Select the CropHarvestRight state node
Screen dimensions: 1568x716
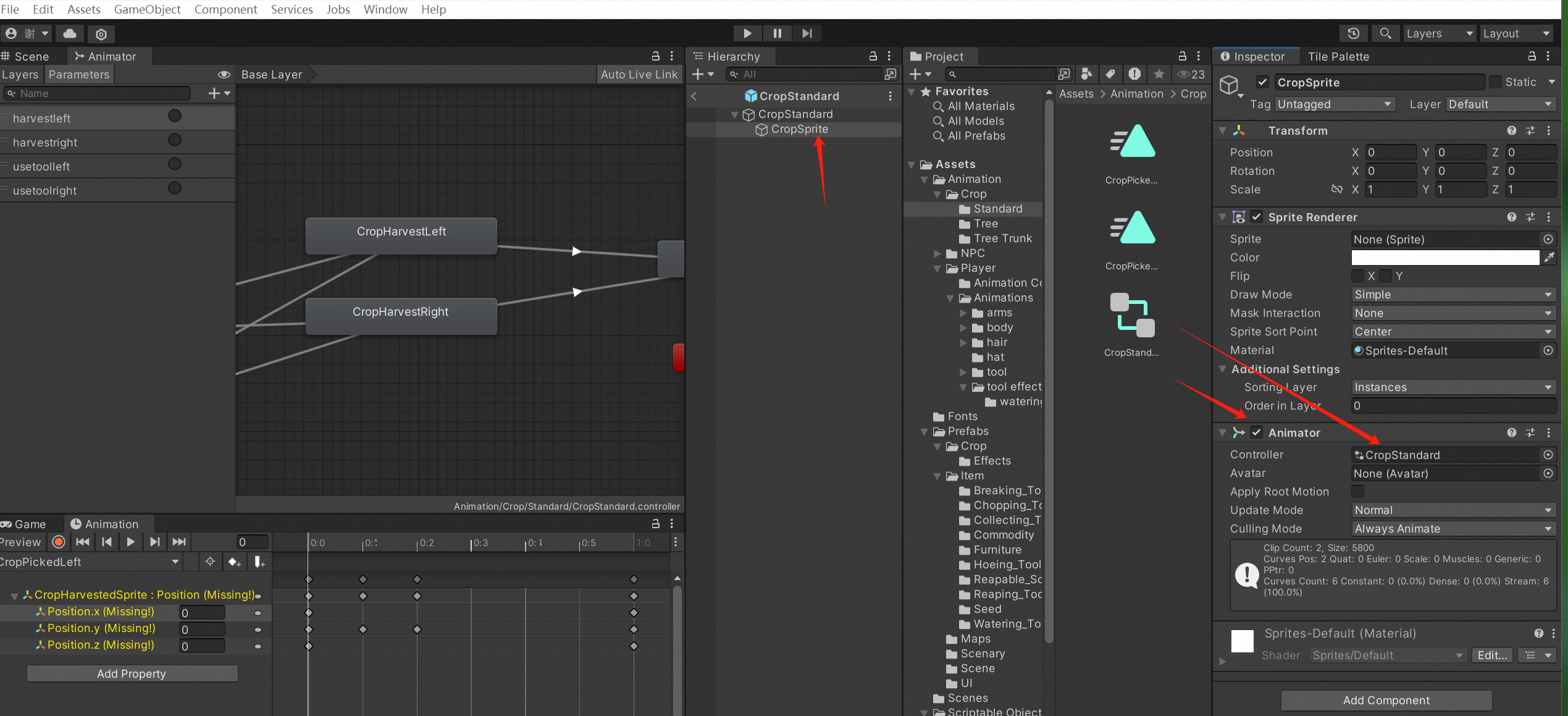(401, 316)
